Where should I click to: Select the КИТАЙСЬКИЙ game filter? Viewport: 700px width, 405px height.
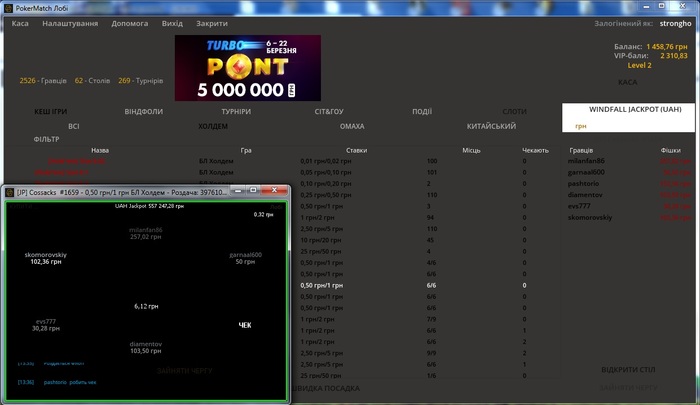492,126
